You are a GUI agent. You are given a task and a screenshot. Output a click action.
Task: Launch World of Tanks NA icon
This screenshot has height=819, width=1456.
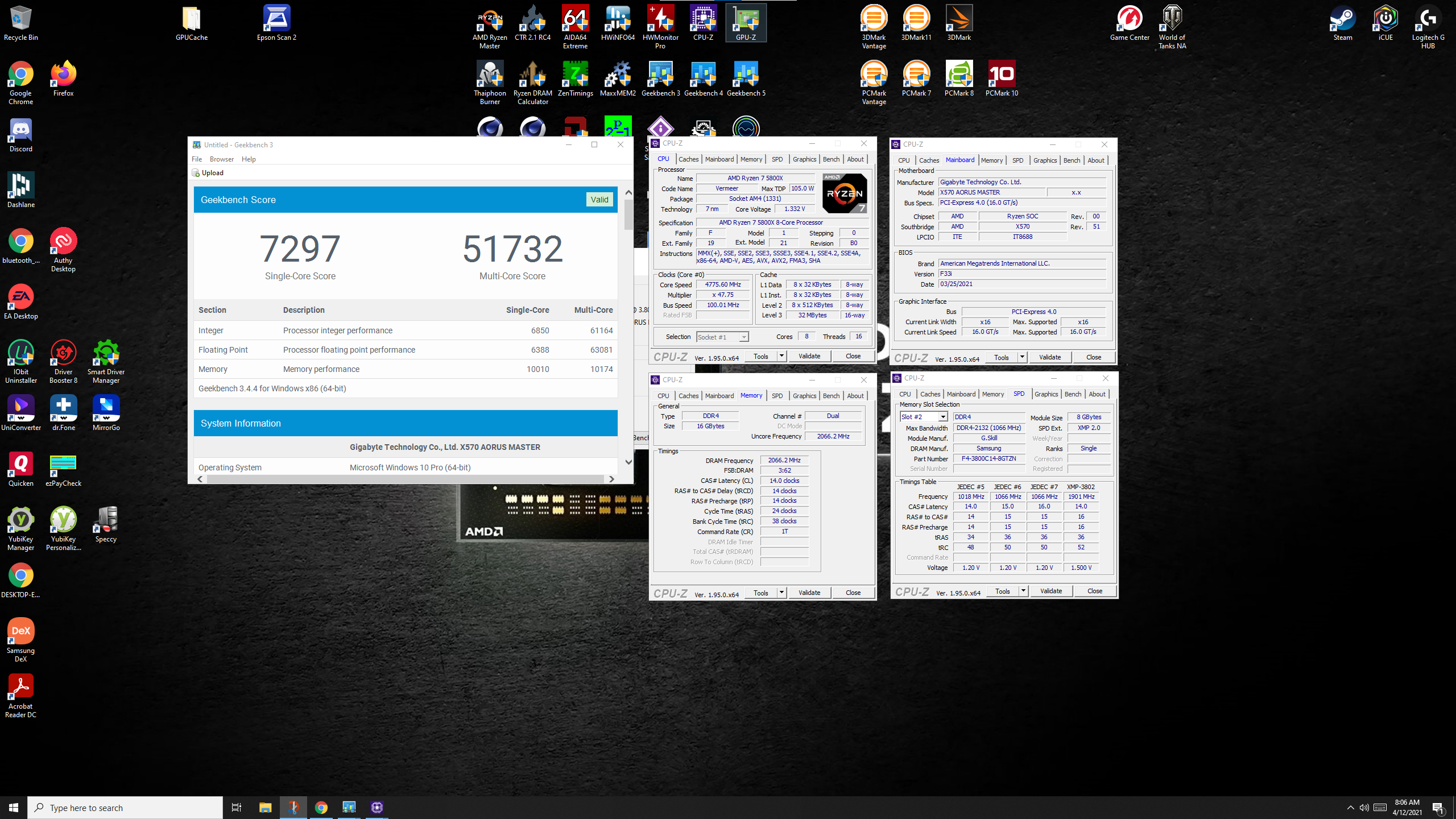tap(1172, 27)
